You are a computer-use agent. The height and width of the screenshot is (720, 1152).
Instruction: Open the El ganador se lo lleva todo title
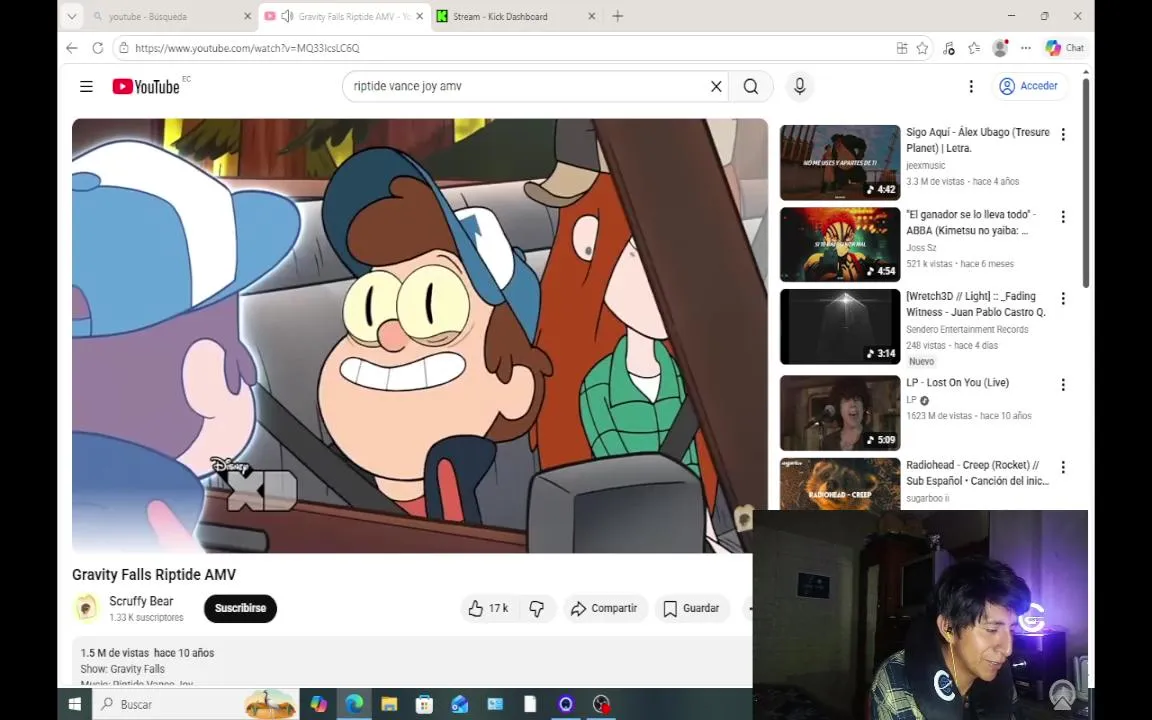pyautogui.click(x=971, y=222)
